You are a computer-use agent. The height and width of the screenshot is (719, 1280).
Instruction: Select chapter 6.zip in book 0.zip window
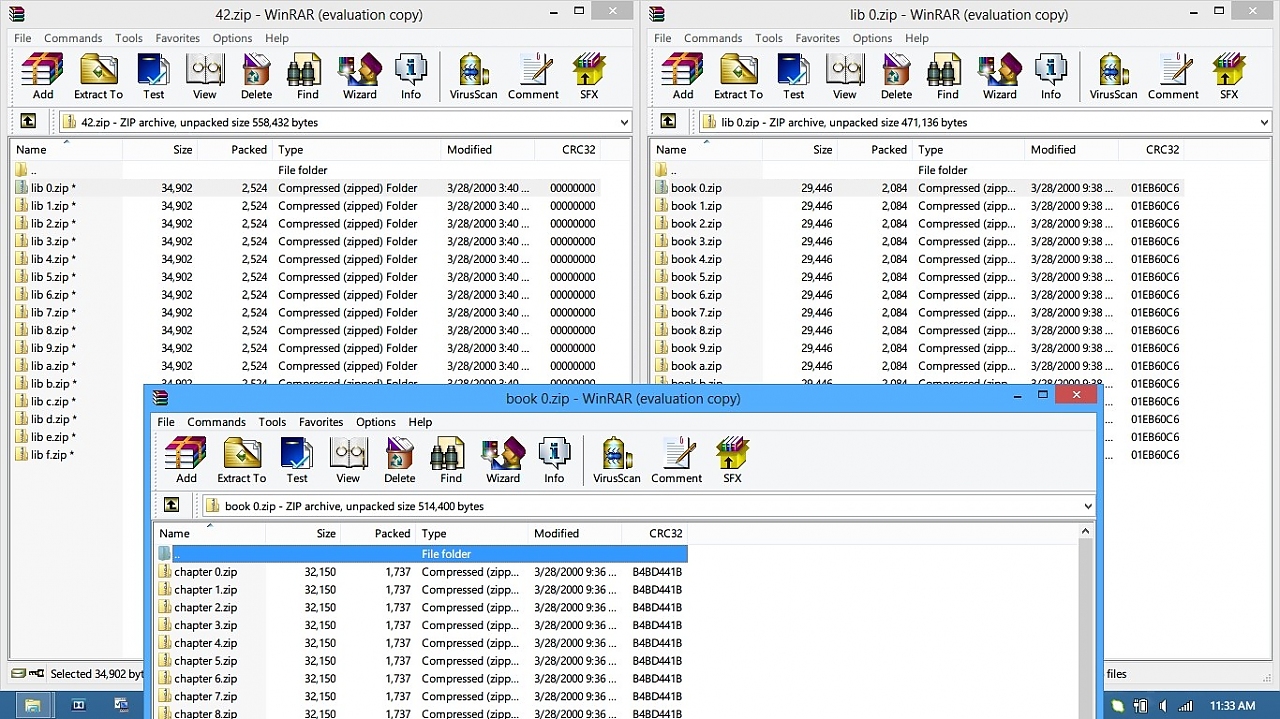[x=421, y=678]
